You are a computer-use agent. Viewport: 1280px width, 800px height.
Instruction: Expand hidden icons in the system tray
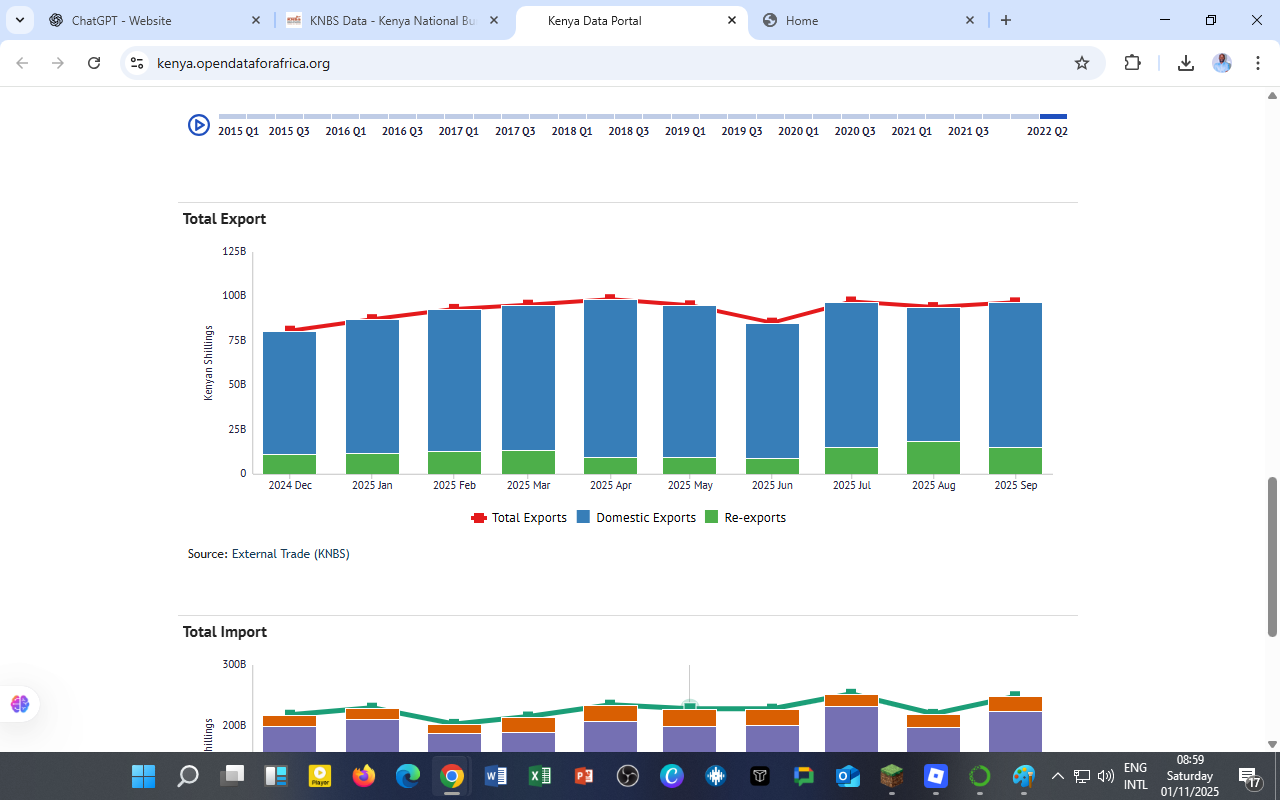[x=1057, y=775]
